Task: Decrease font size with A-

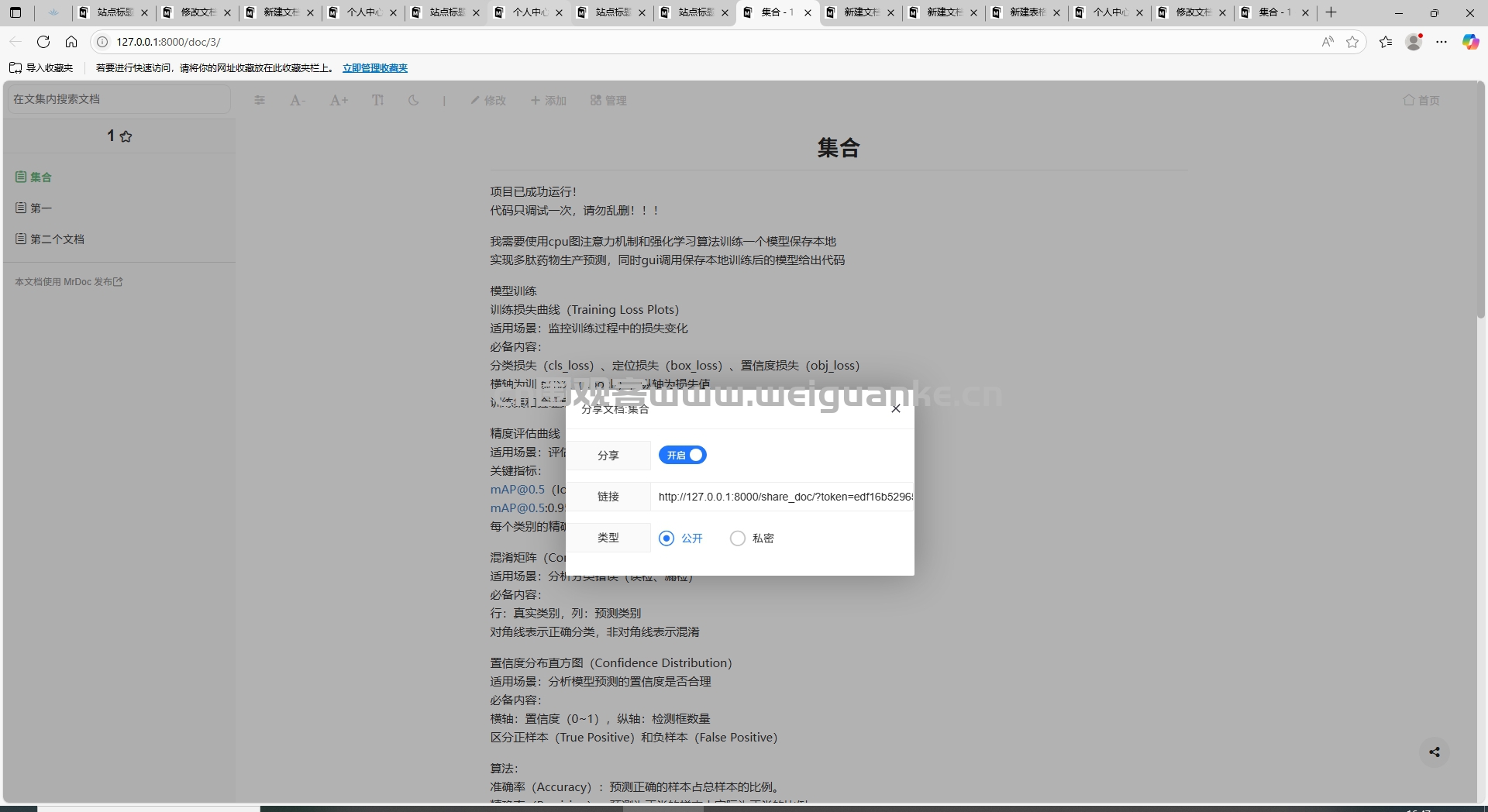Action: point(298,100)
